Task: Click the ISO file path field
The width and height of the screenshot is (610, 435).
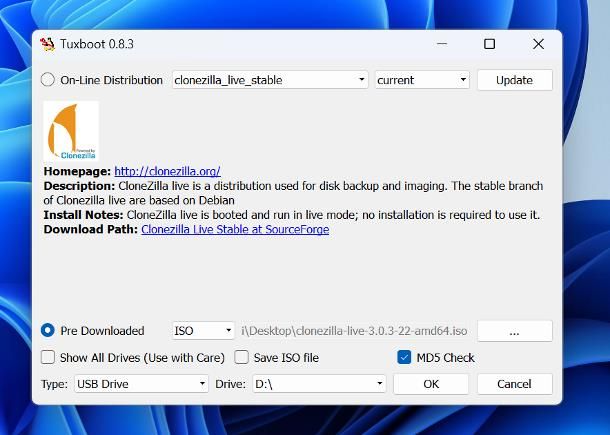Action: click(354, 331)
